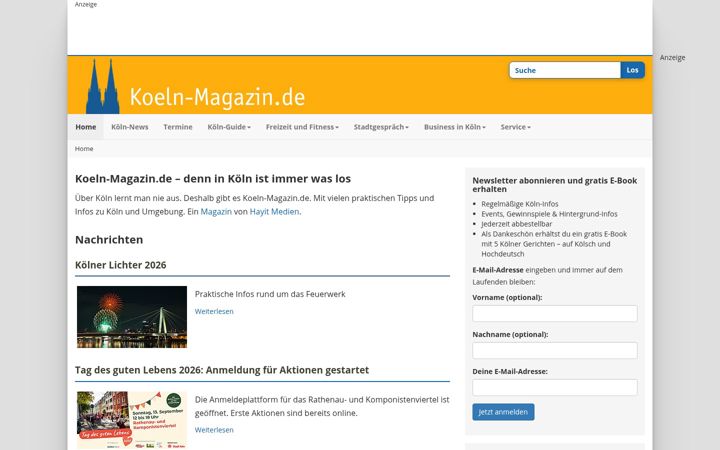The height and width of the screenshot is (450, 720).
Task: Open the Tag des guten Lebens headline
Action: (222, 370)
